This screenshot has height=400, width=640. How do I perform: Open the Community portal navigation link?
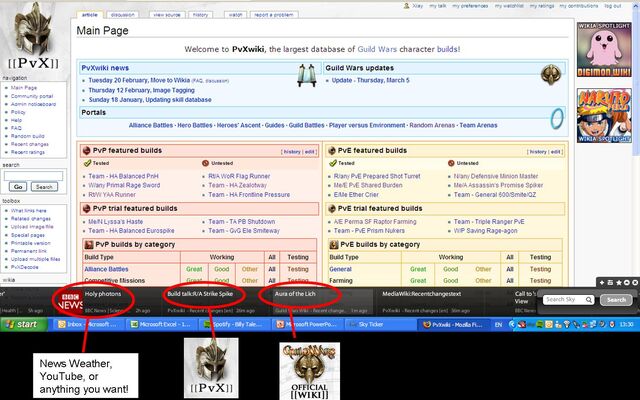(x=32, y=96)
